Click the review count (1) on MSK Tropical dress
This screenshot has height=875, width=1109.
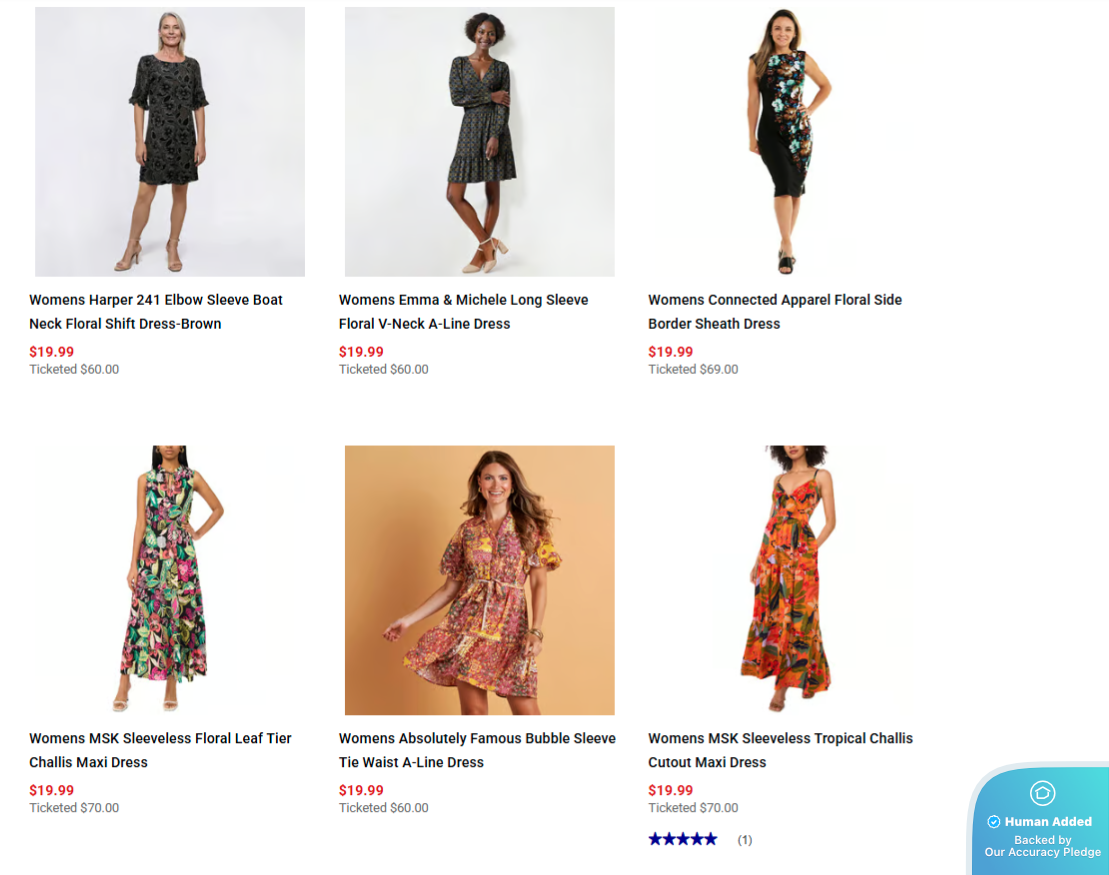pos(745,840)
